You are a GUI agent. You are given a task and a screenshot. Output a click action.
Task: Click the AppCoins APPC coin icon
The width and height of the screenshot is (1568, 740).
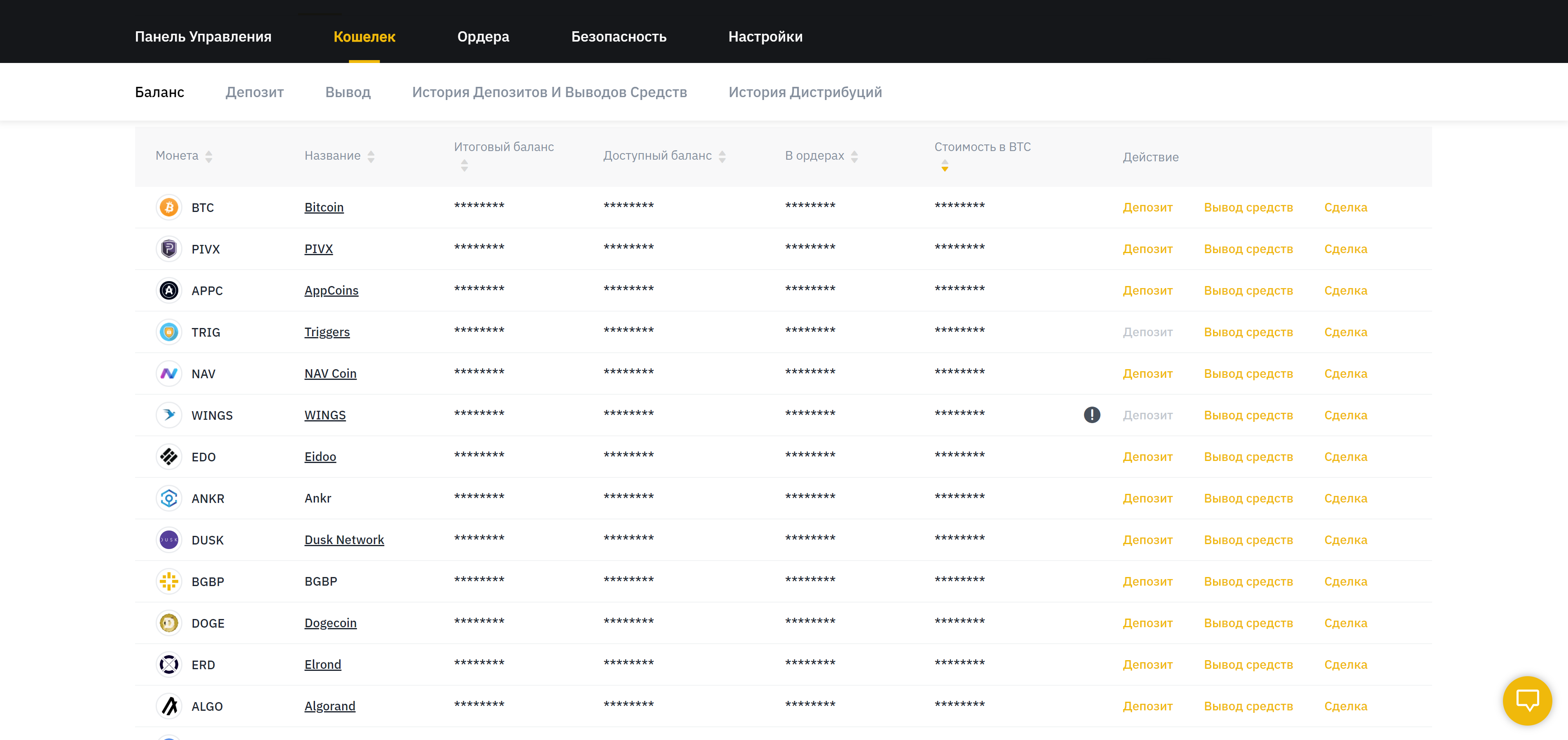pos(168,290)
